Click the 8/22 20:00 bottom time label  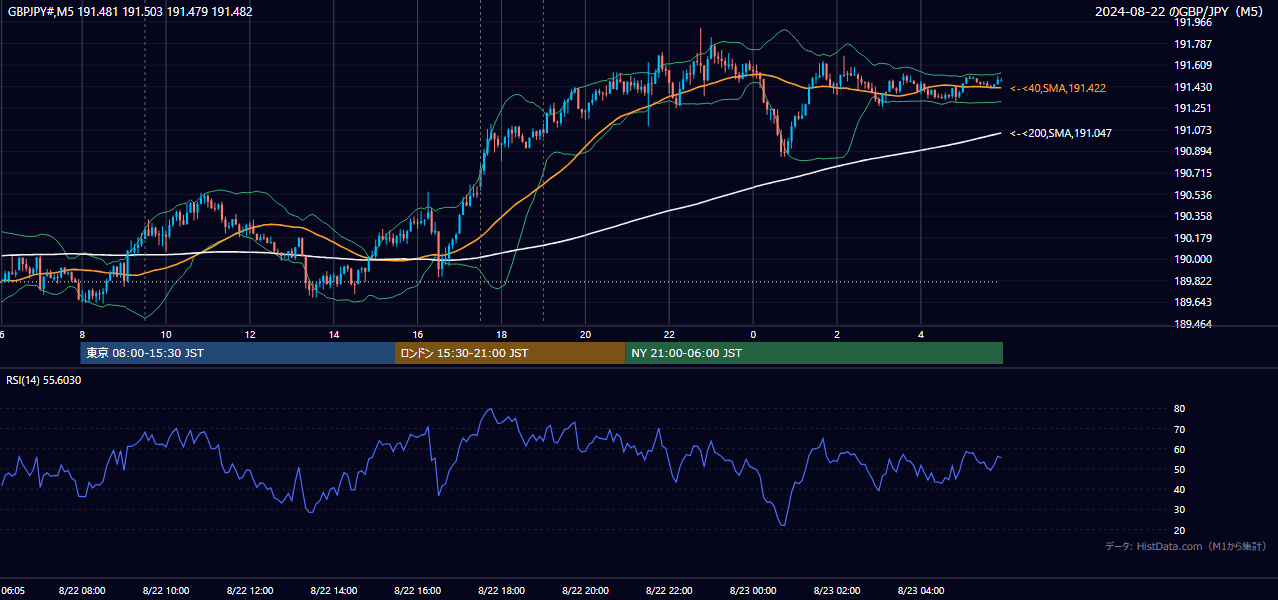click(x=586, y=590)
